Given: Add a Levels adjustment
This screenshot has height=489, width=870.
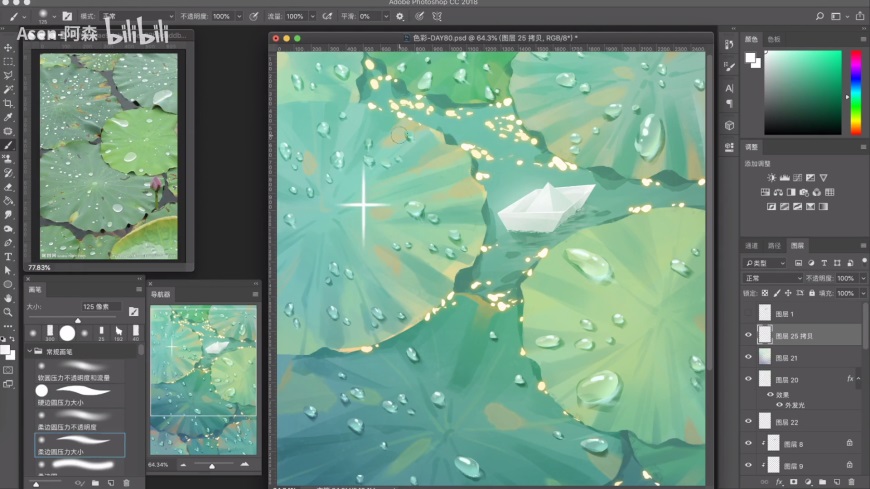Looking at the screenshot, I should [785, 178].
